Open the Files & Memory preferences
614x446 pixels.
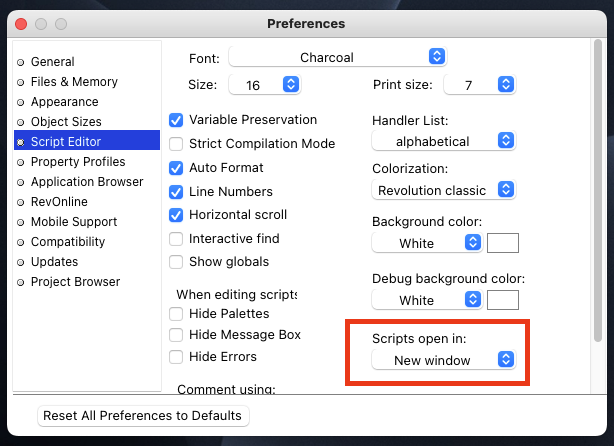click(x=73, y=82)
